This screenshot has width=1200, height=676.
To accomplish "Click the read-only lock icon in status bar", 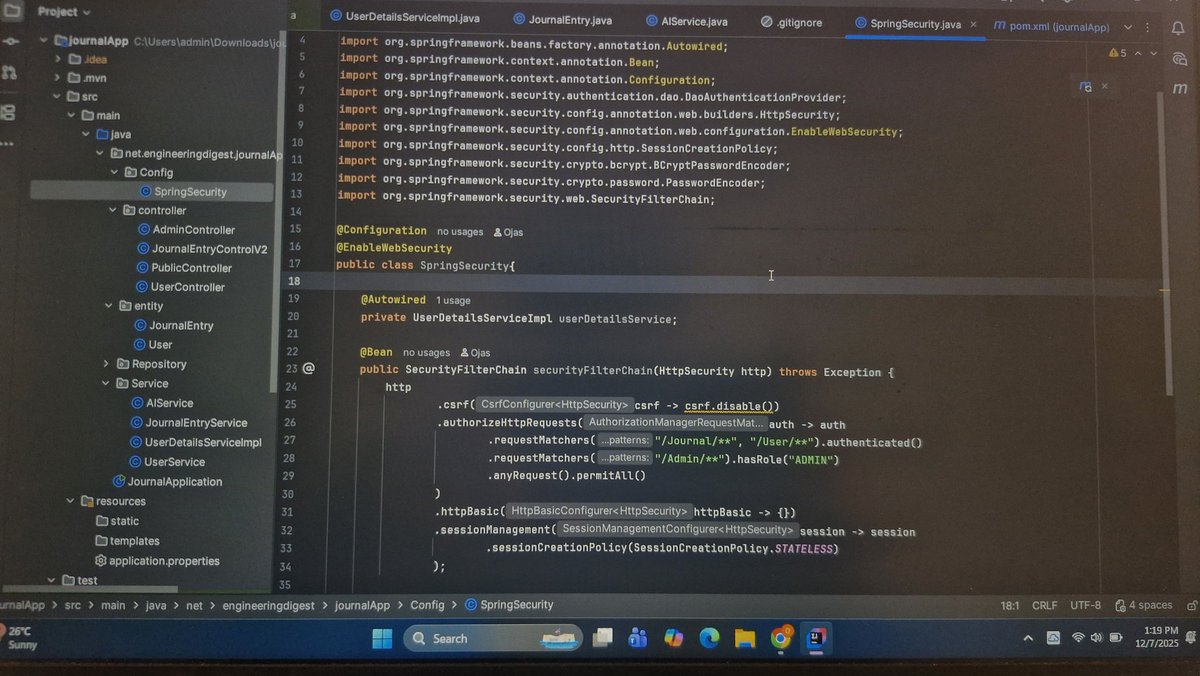I will 1191,605.
